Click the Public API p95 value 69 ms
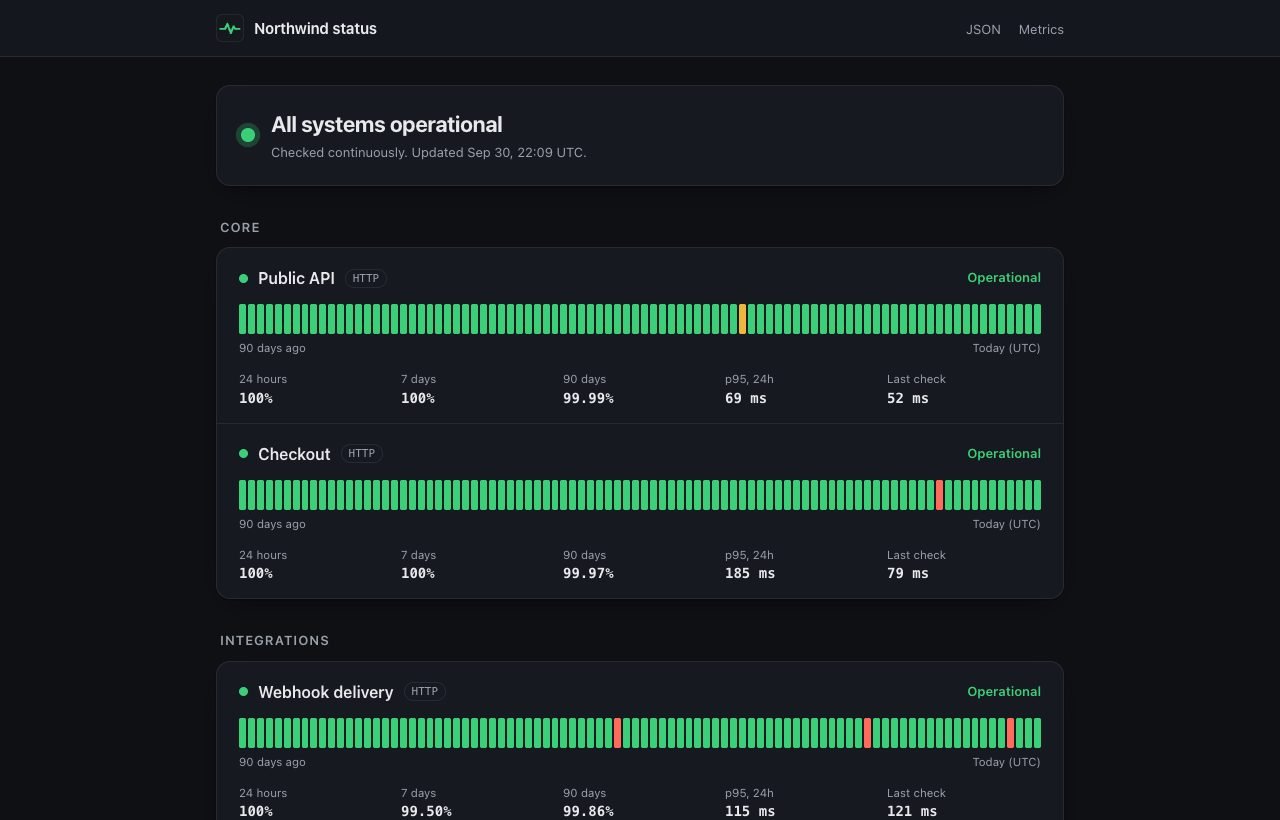Image resolution: width=1280 pixels, height=820 pixels. [746, 398]
